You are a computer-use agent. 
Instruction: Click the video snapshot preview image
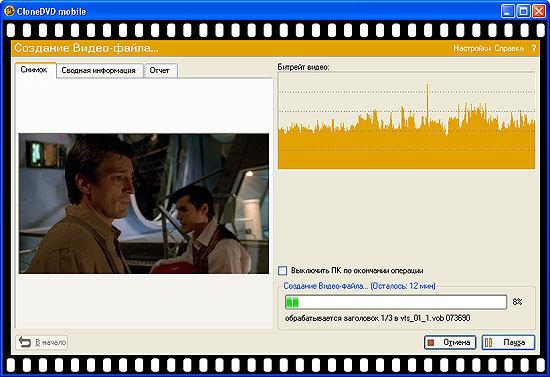tap(144, 203)
